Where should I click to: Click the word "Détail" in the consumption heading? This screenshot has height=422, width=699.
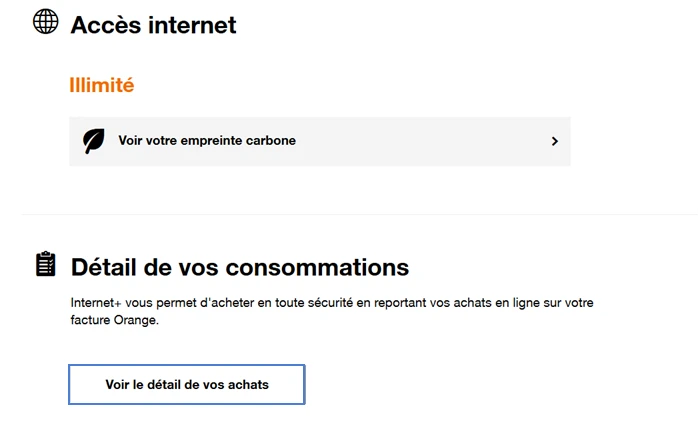click(103, 267)
